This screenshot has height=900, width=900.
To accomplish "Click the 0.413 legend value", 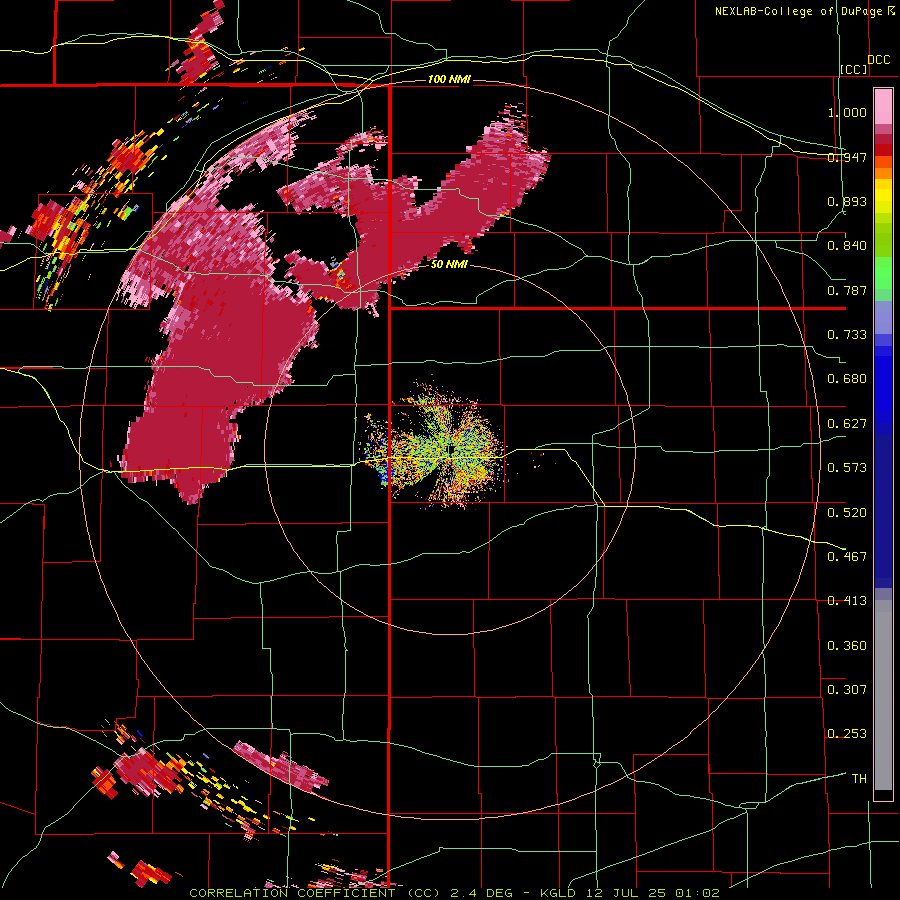I will coord(847,601).
